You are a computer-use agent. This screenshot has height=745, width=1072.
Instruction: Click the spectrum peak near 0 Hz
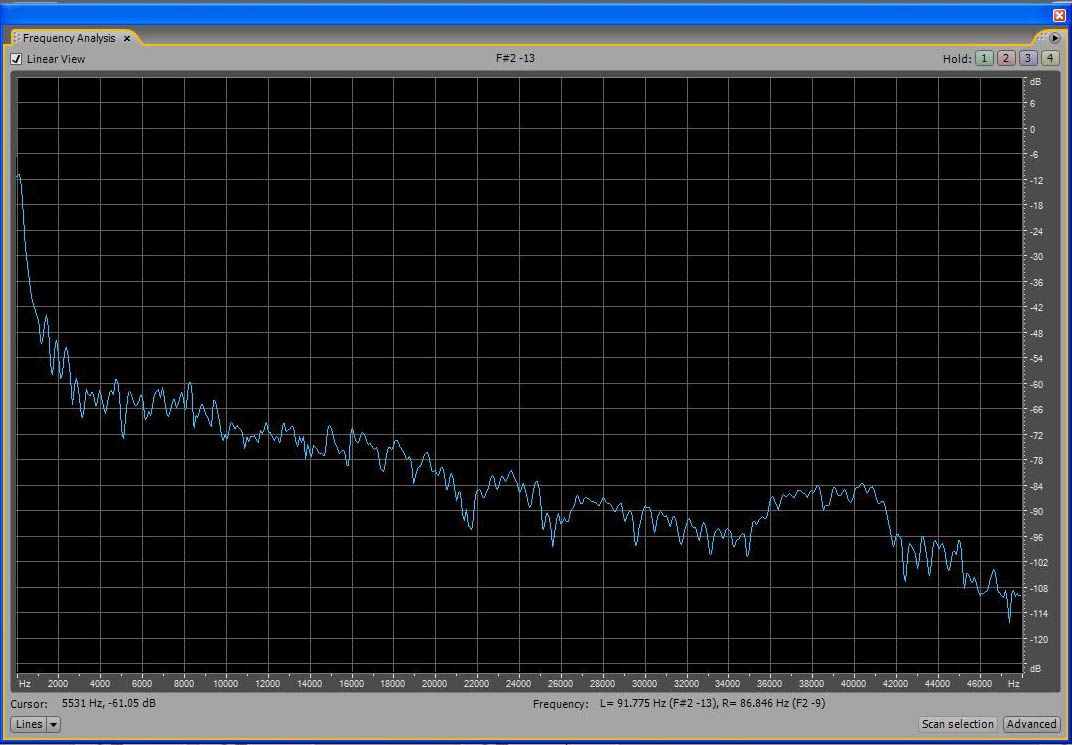19,177
